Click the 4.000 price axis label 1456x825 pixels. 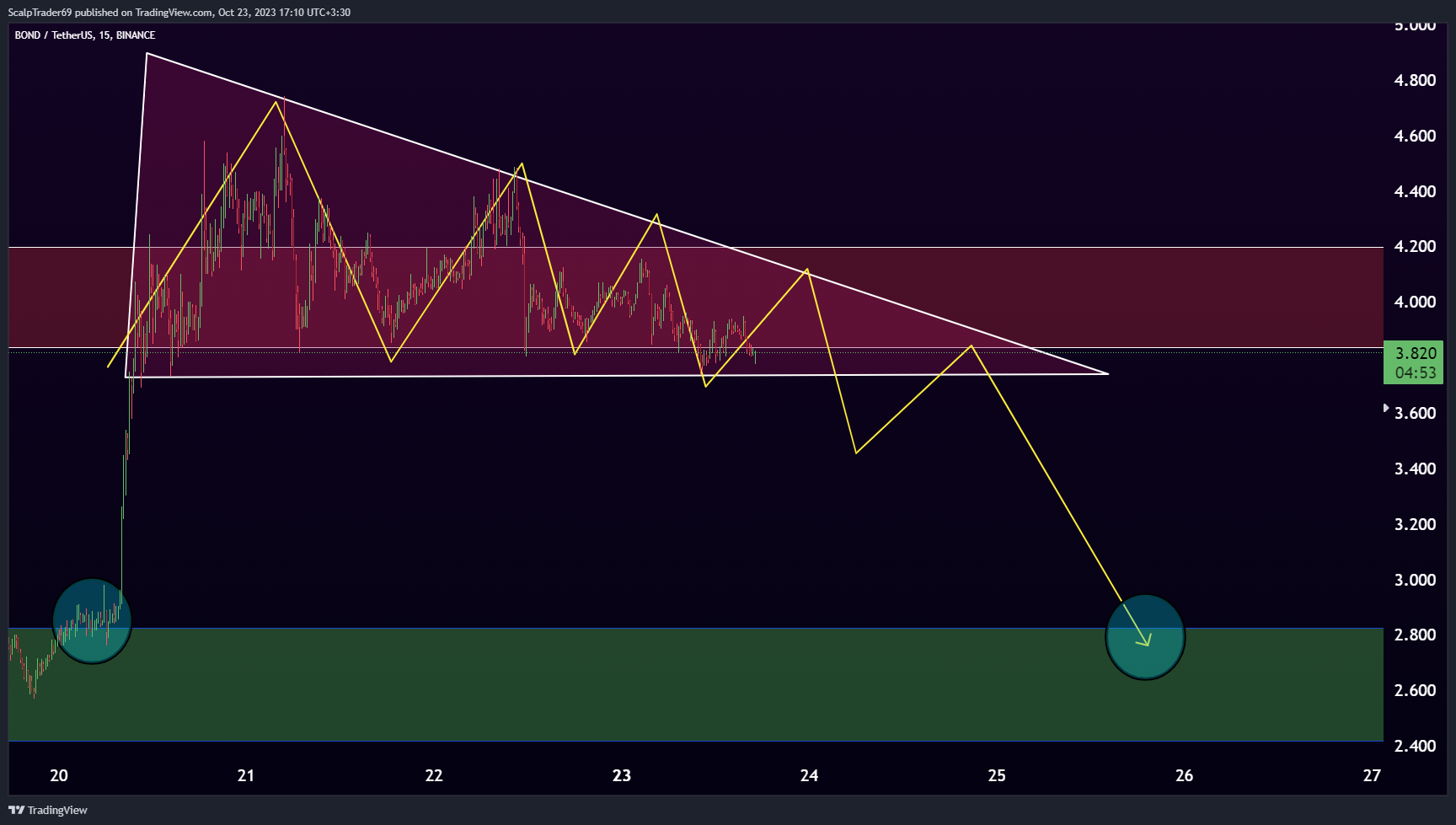pyautogui.click(x=1415, y=302)
